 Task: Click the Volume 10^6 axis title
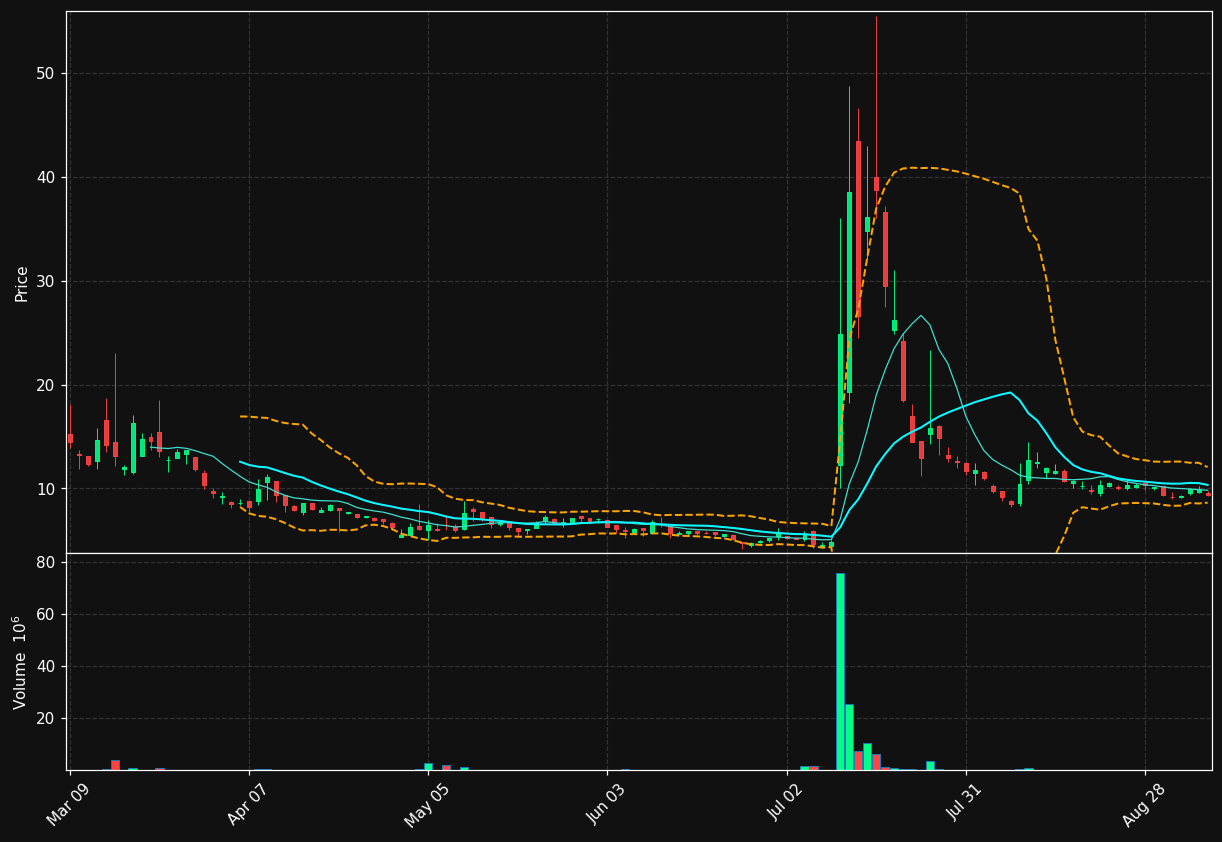coord(21,662)
